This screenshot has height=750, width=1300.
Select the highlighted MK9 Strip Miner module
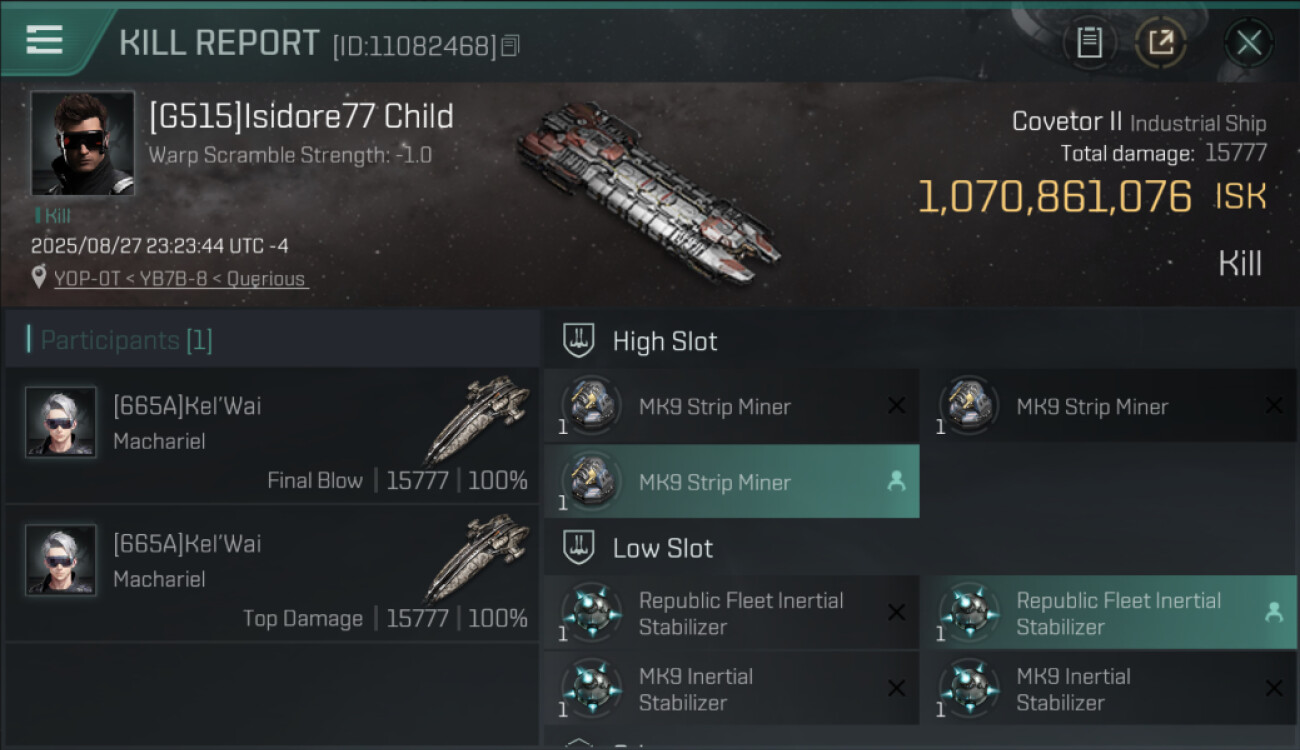point(715,482)
